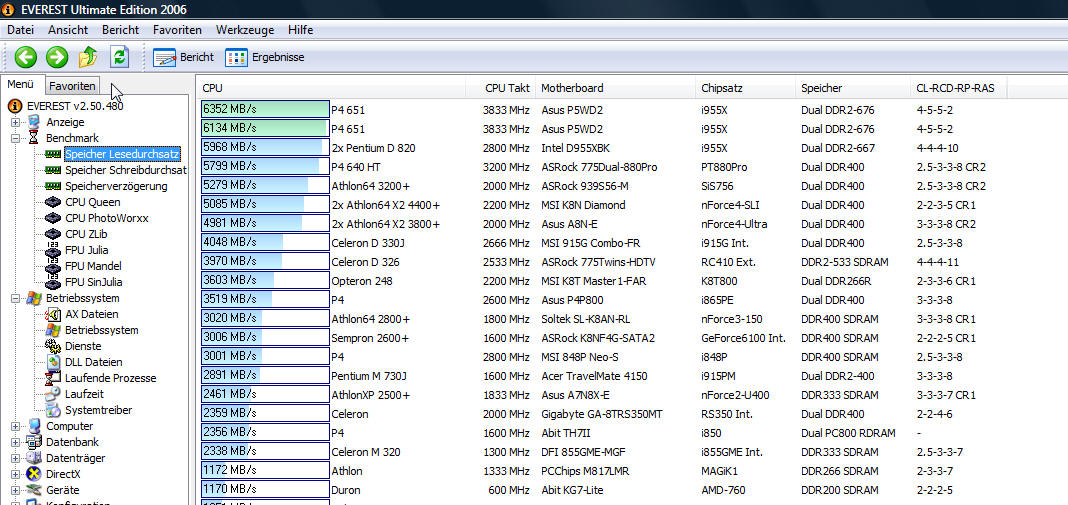Click the Refresh toolbar icon

[x=120, y=57]
